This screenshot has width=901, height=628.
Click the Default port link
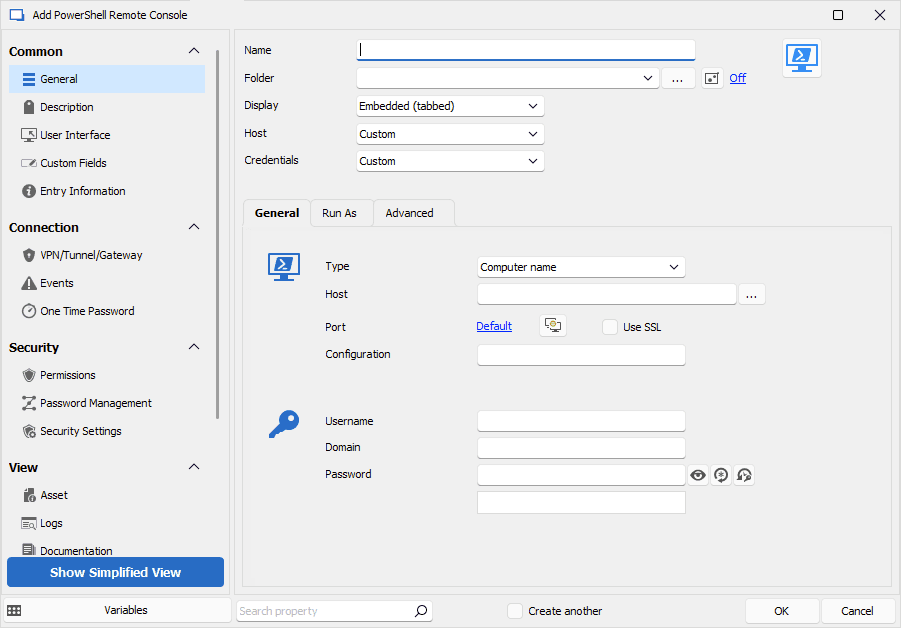pyautogui.click(x=494, y=326)
